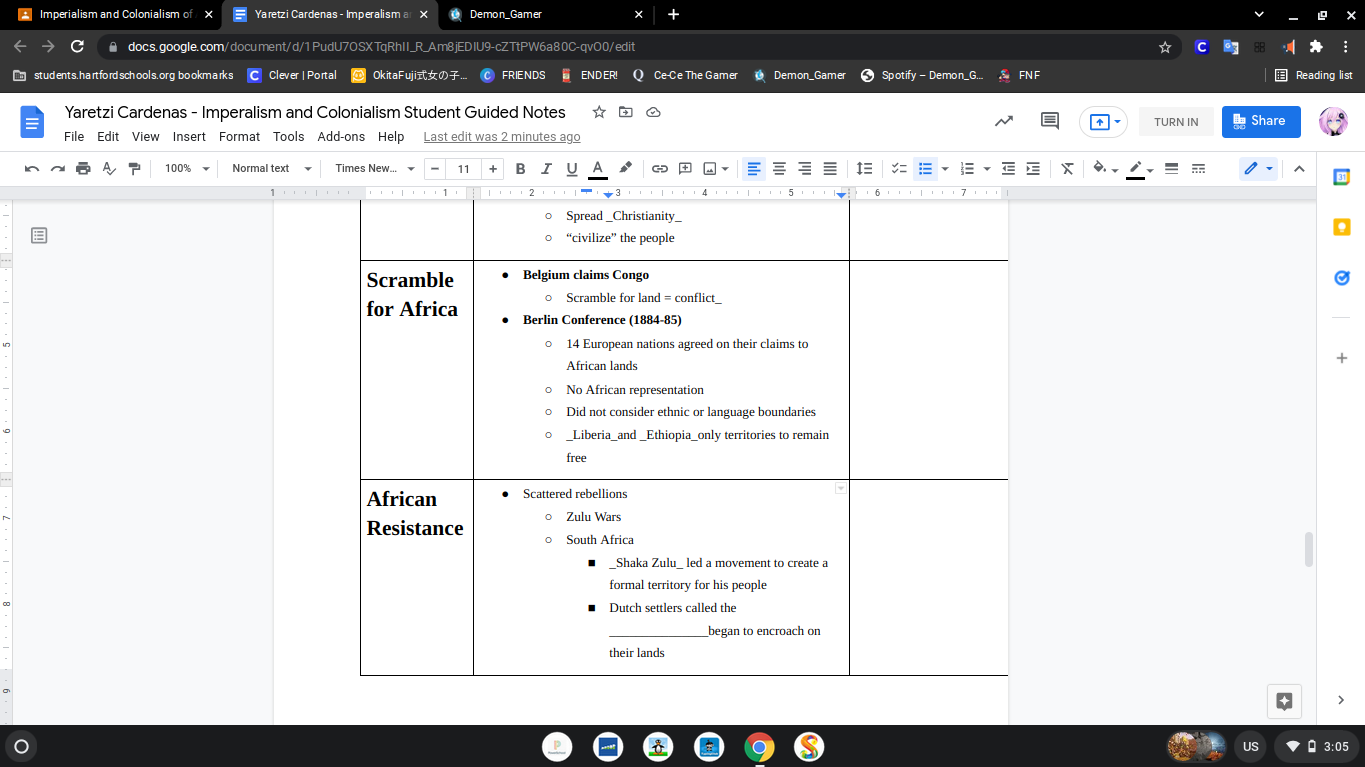Open the highlight color marker tool
1365x767 pixels.
625,169
